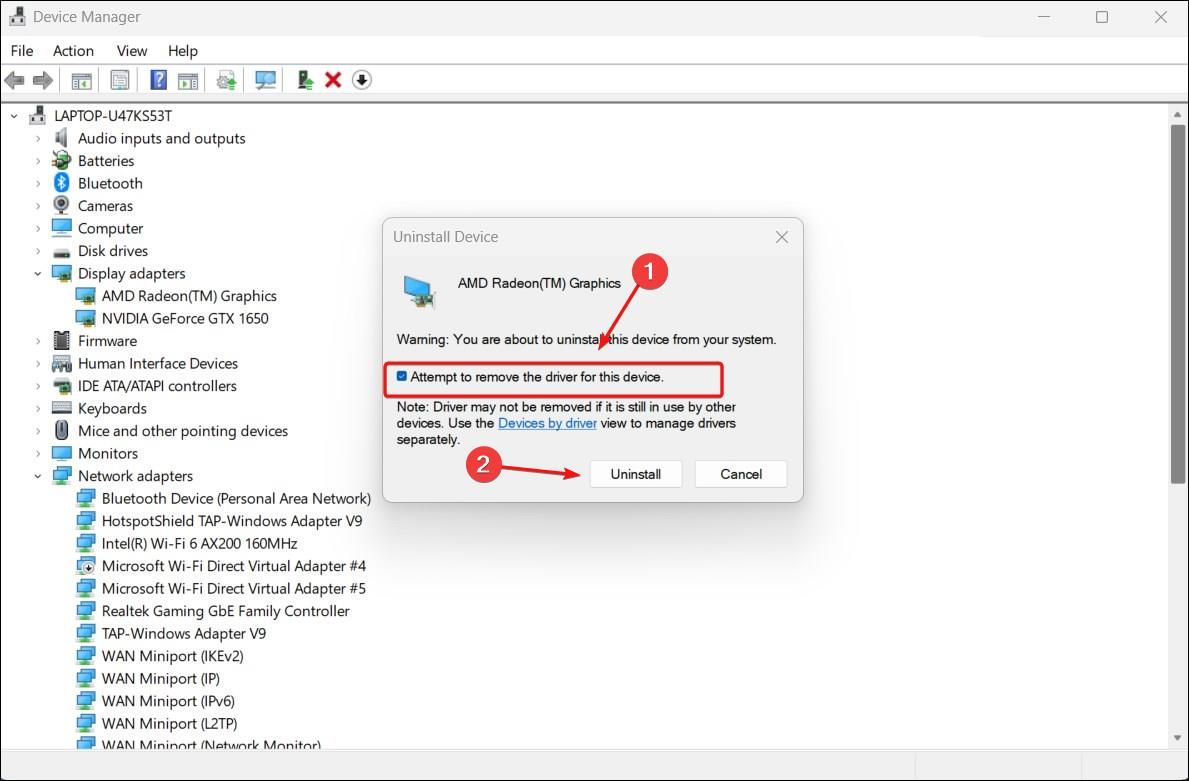Click the Show/Hide console tree icon
Screen dimensions: 1189x781
[81, 80]
